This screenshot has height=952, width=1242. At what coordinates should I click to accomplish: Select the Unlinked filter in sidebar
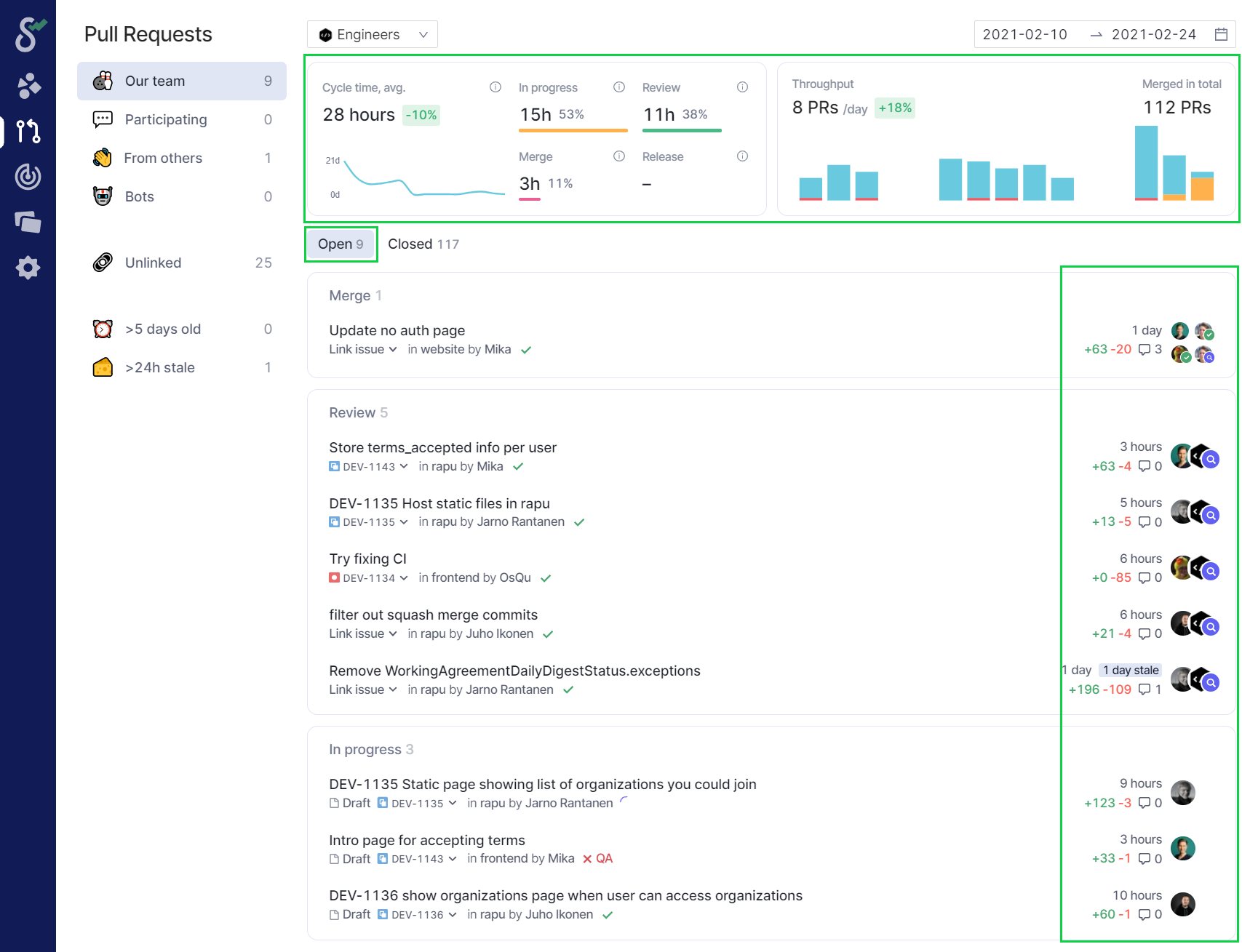click(153, 263)
